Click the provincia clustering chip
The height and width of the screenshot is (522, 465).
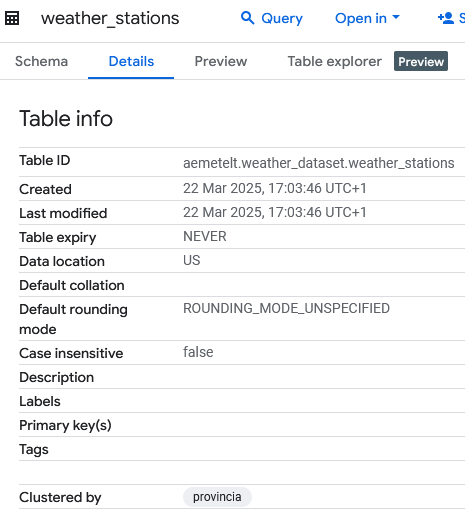coord(217,497)
